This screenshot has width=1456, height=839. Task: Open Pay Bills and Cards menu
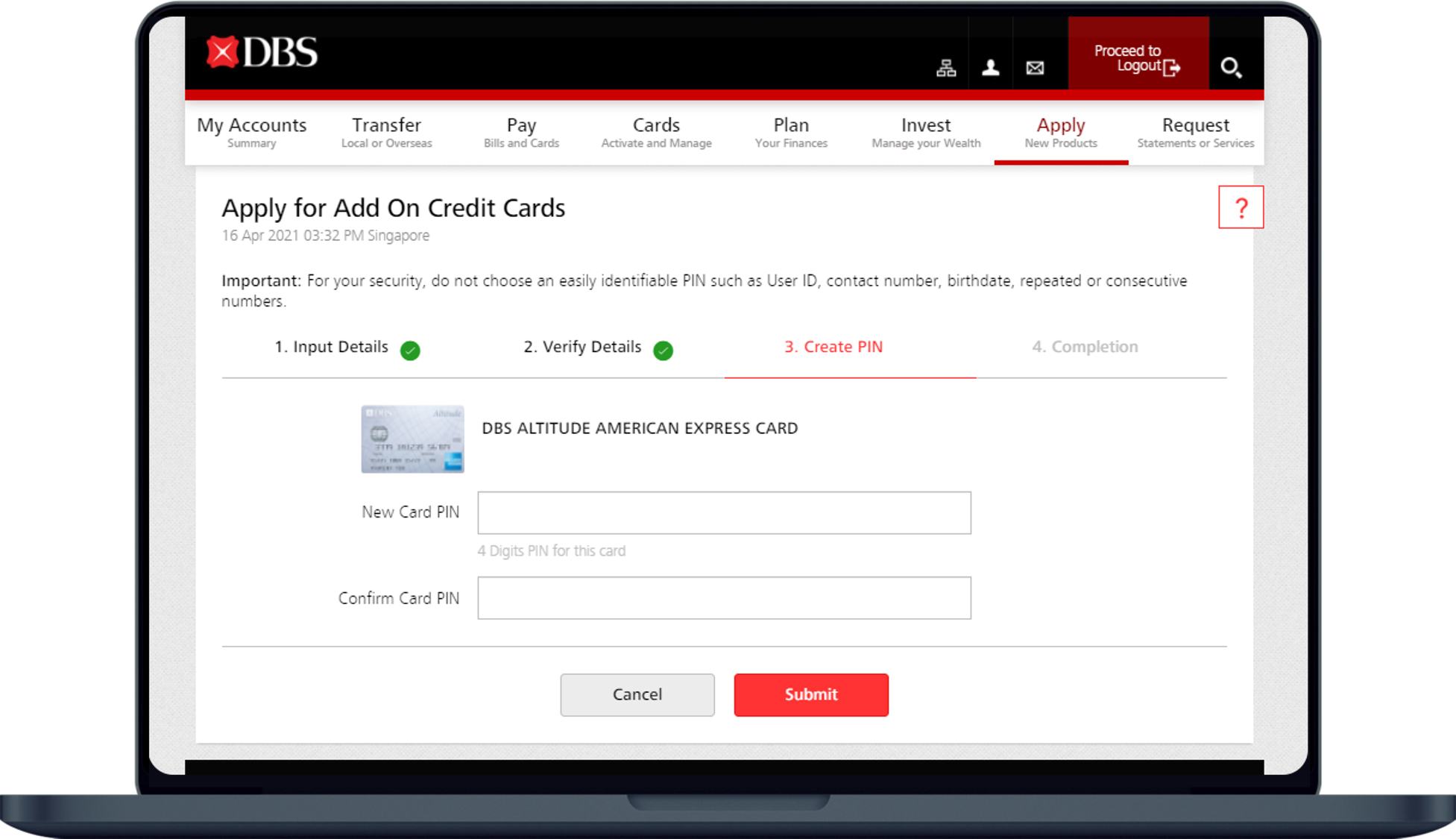[521, 132]
